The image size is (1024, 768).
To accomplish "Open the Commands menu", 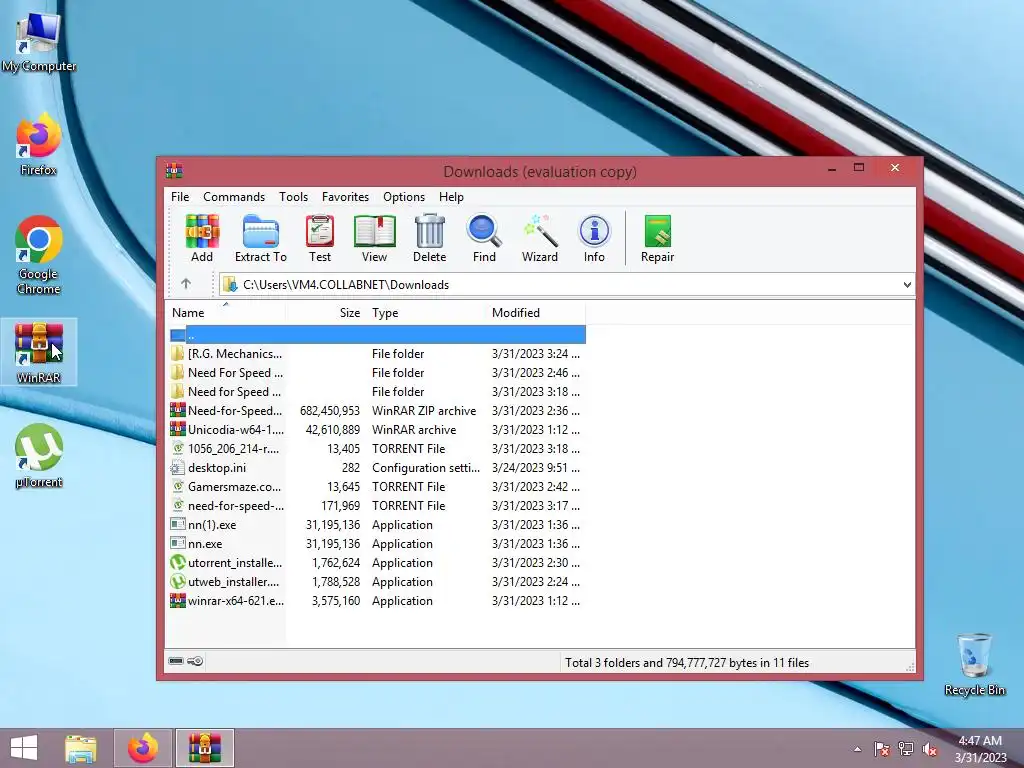I will coord(234,197).
